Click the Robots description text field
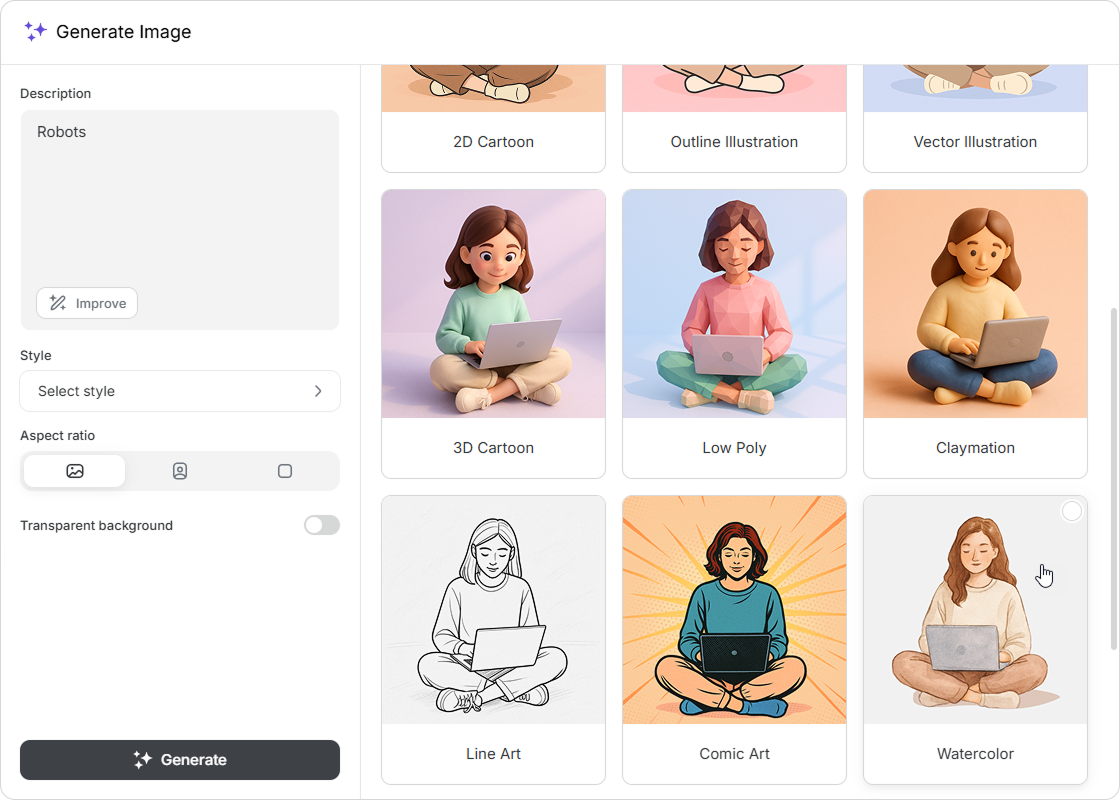This screenshot has height=800, width=1120. (x=180, y=200)
